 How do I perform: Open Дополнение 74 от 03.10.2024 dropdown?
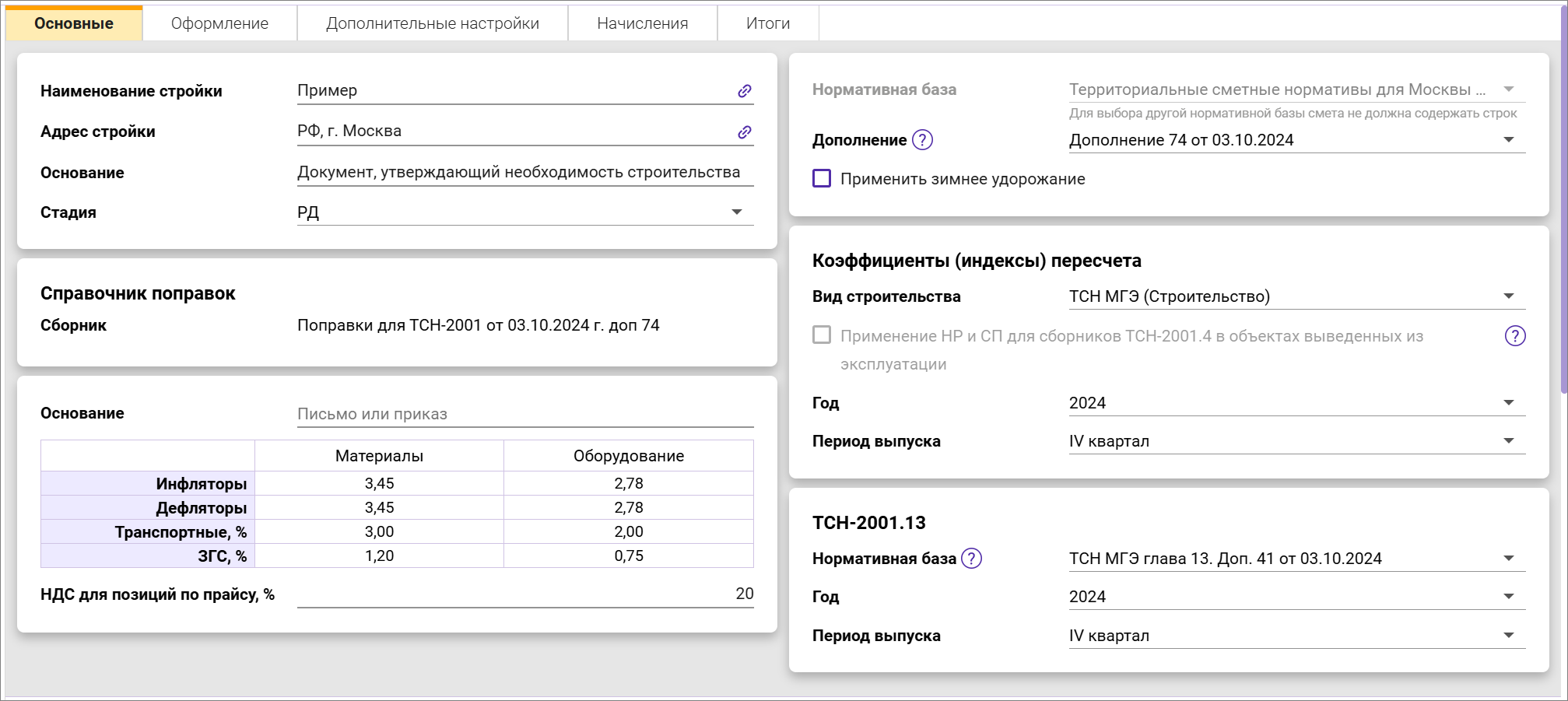[1508, 140]
